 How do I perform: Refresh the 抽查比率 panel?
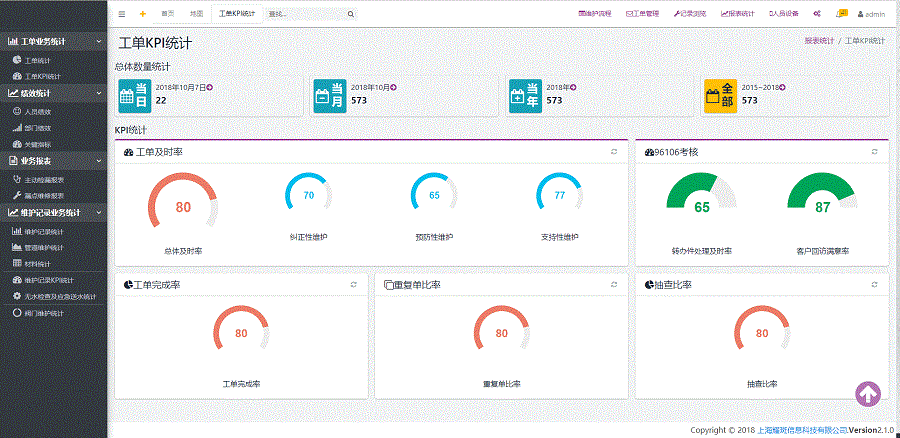(x=874, y=285)
